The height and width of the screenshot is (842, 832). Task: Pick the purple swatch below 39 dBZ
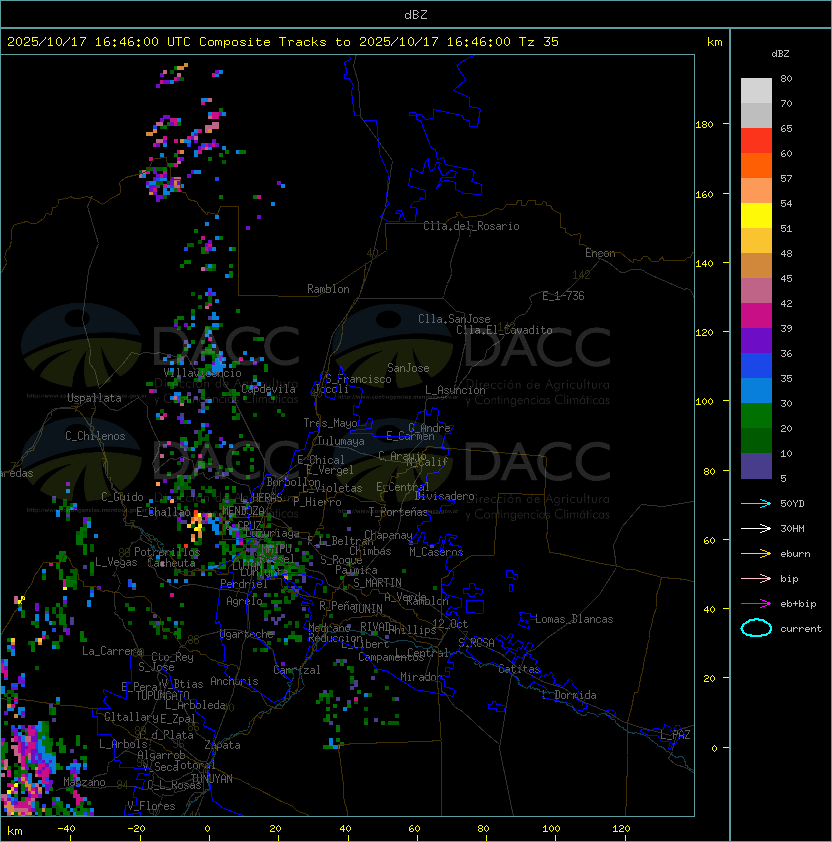(756, 340)
